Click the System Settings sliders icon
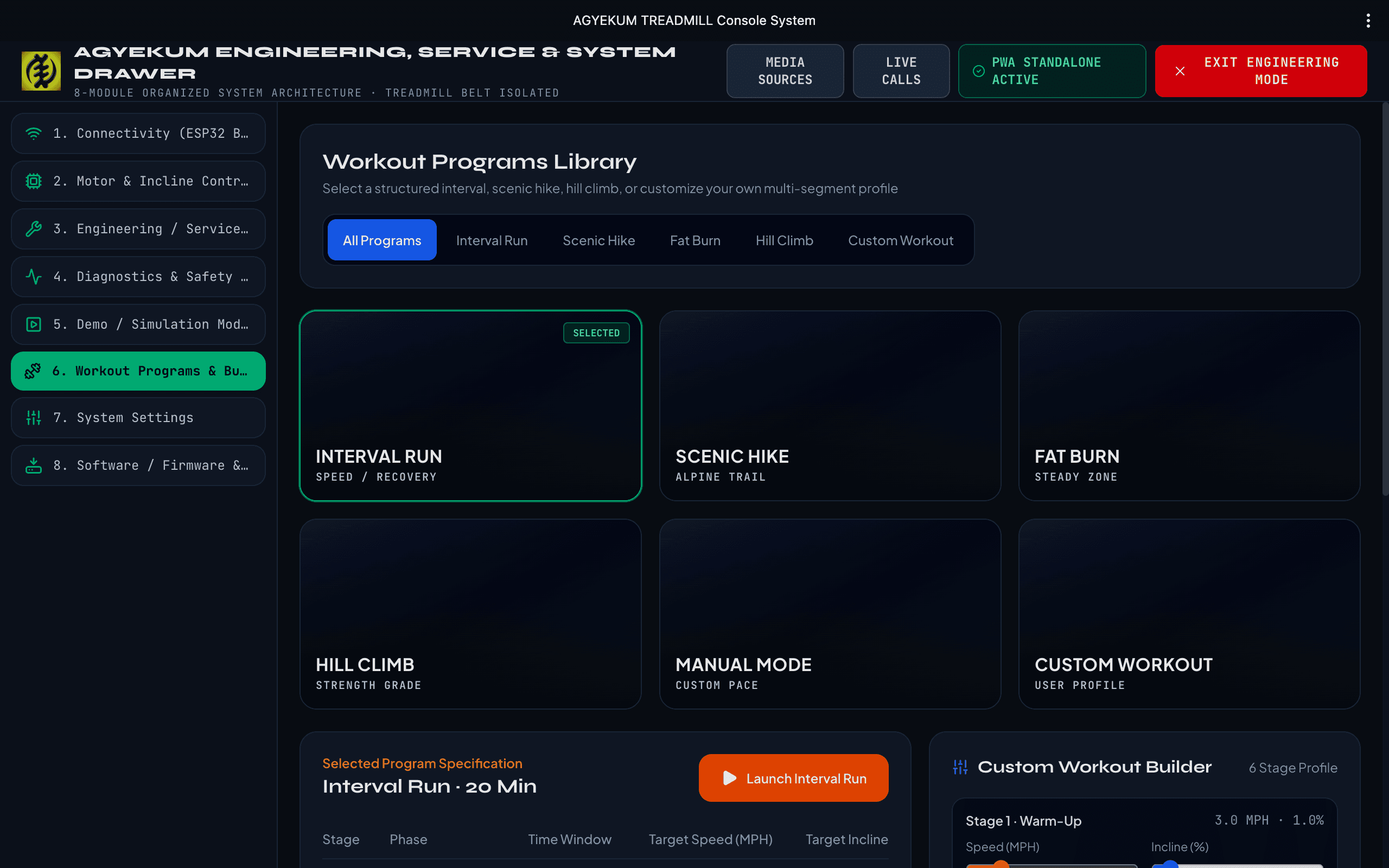The image size is (1389, 868). pos(34,418)
